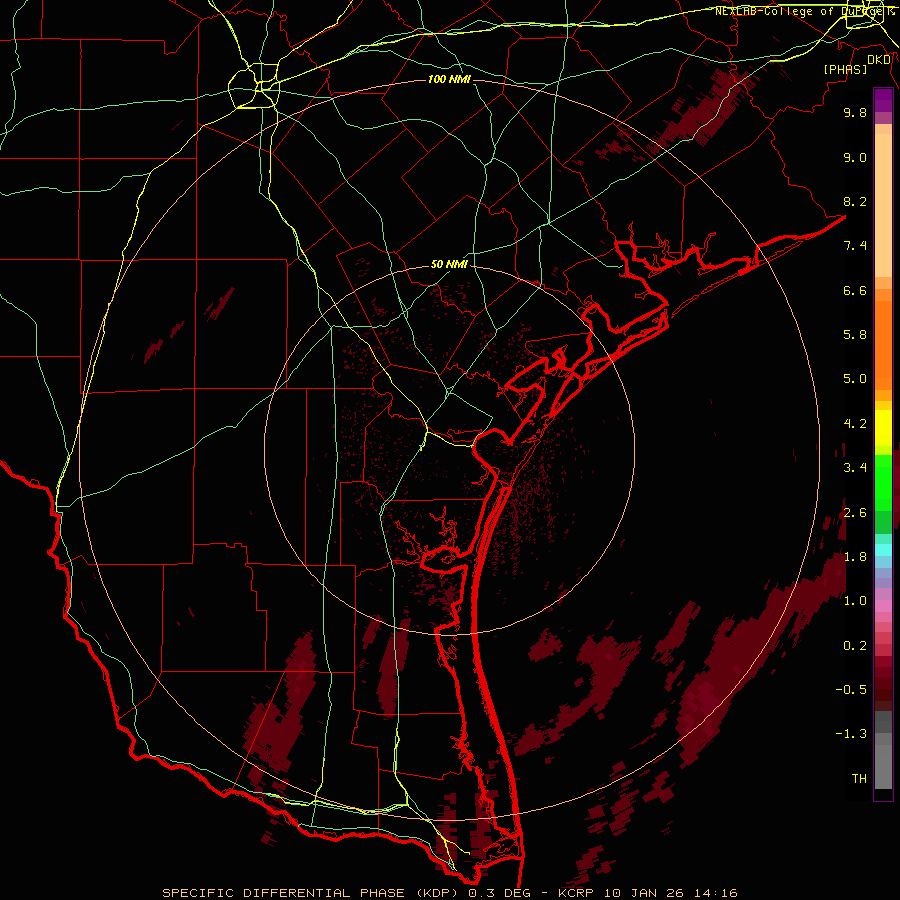
Task: Click the "[PHAS]" legend unit label
Action: point(845,70)
